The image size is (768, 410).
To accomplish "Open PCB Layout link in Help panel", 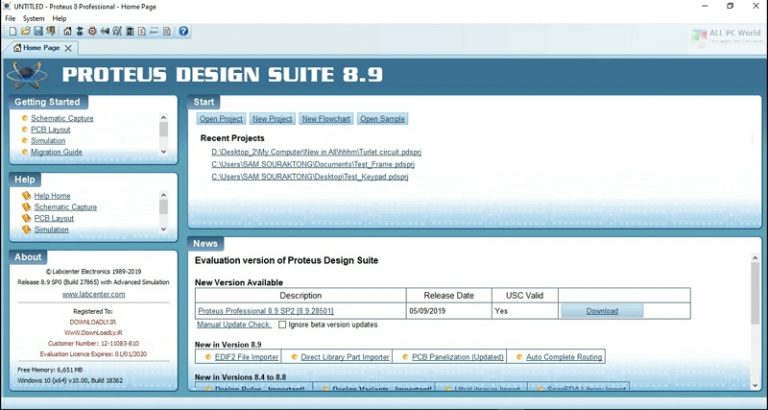I will click(x=54, y=218).
